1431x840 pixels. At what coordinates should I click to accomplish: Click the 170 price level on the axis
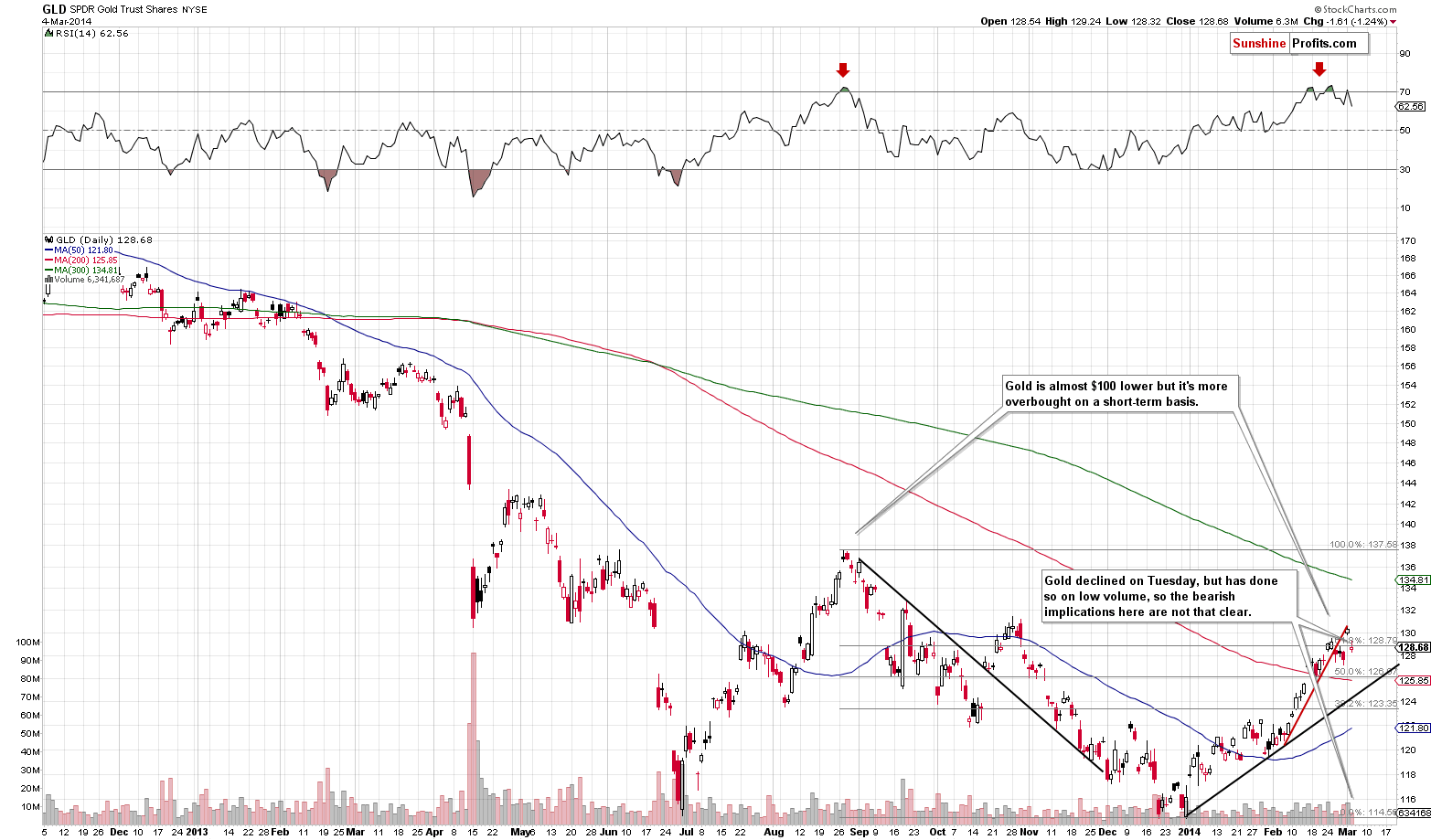click(x=1406, y=241)
